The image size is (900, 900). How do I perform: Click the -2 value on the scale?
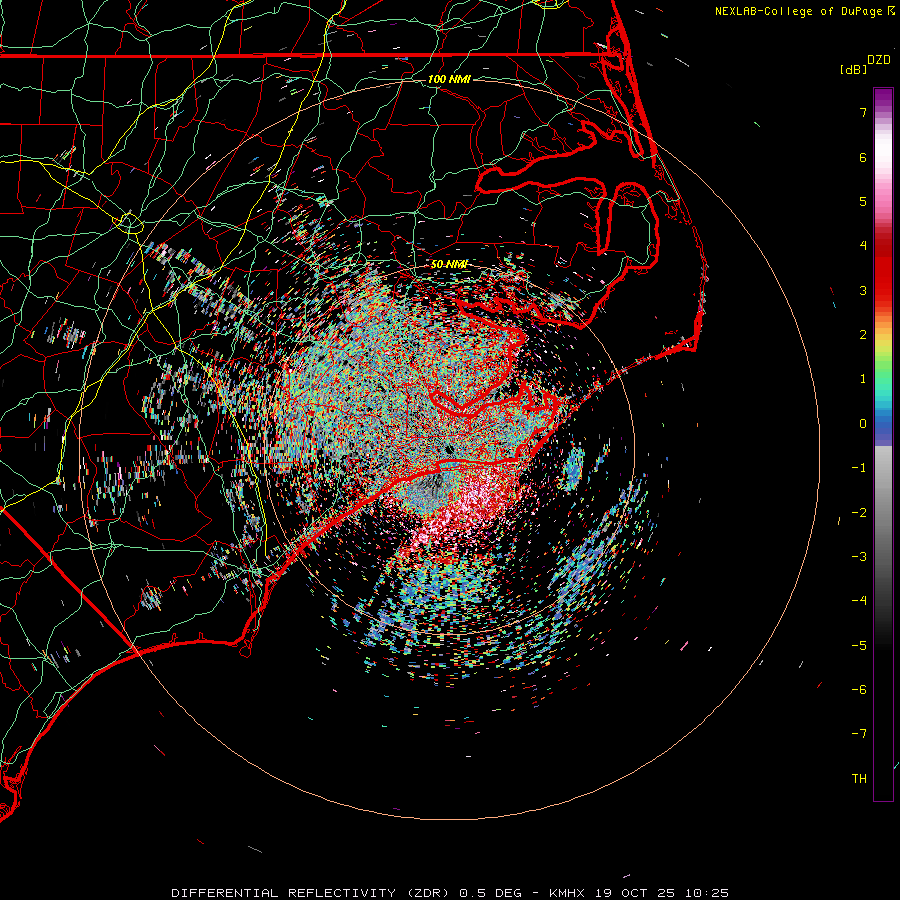(x=859, y=513)
